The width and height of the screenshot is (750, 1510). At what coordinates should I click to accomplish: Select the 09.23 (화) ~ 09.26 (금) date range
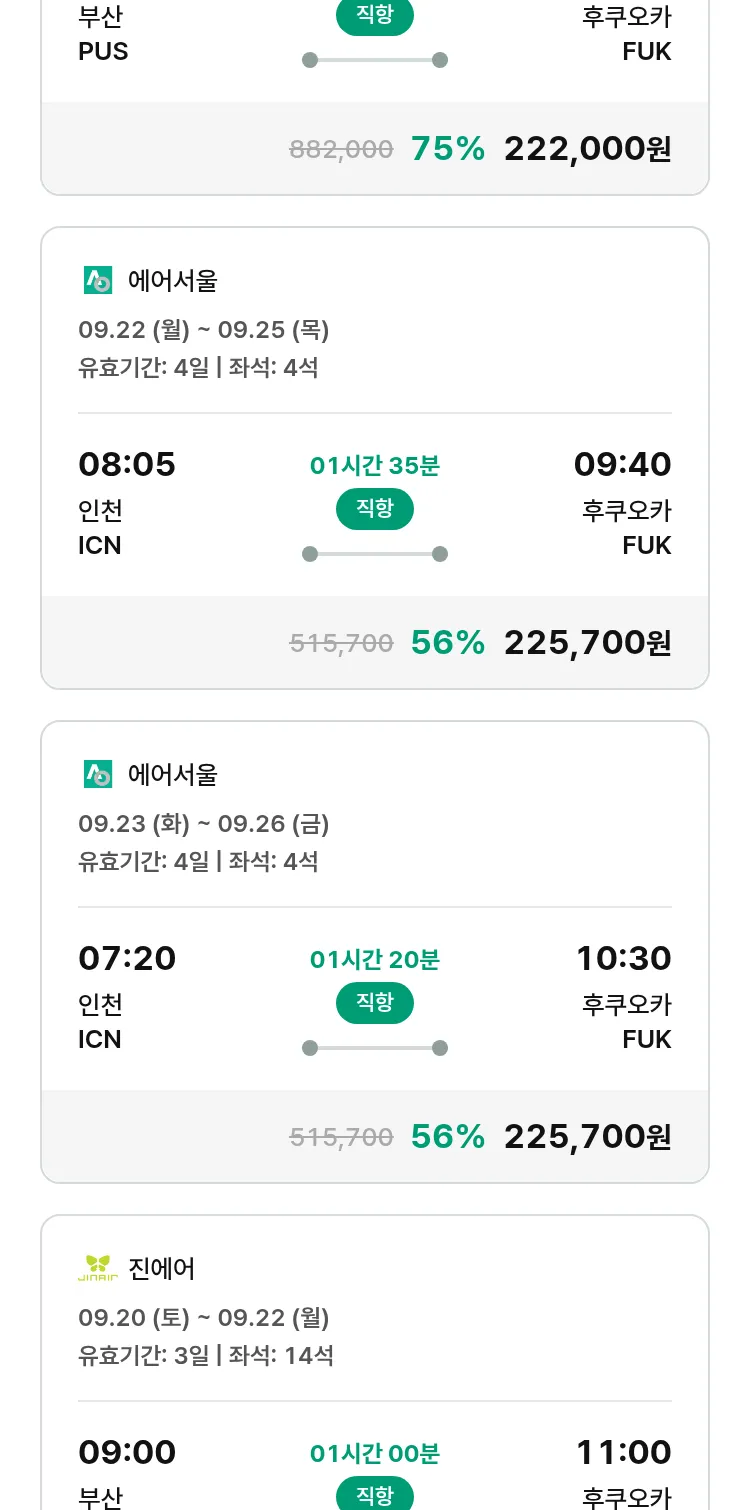(204, 824)
